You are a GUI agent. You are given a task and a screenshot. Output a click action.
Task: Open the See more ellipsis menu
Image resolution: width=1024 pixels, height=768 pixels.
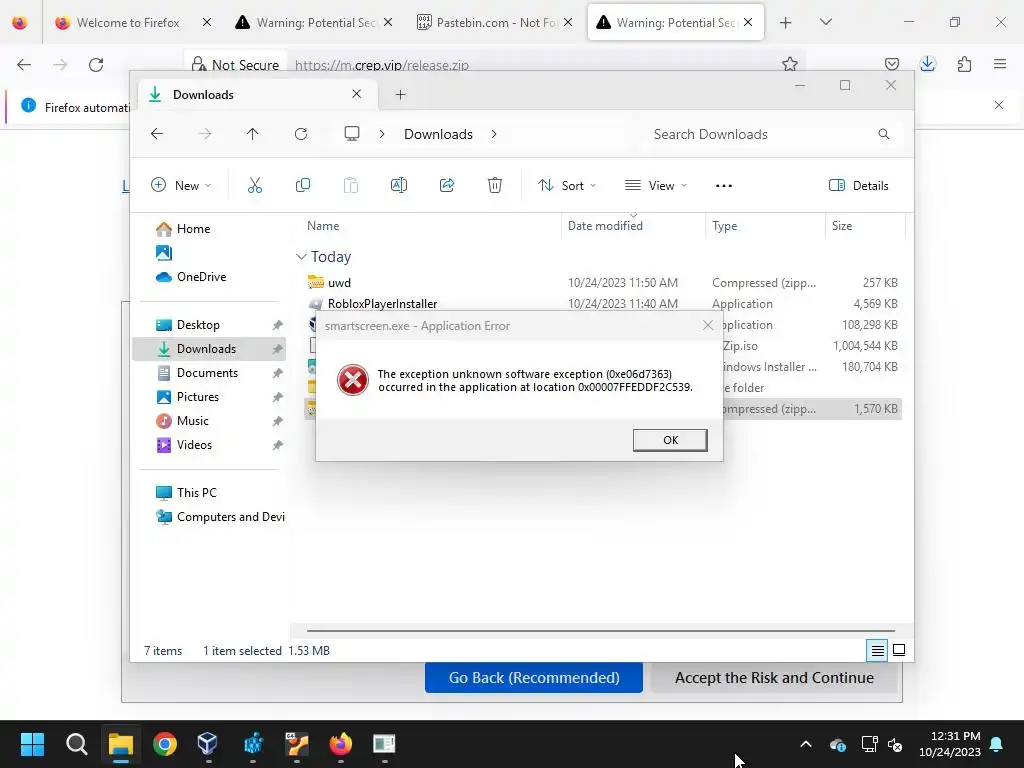click(x=724, y=185)
